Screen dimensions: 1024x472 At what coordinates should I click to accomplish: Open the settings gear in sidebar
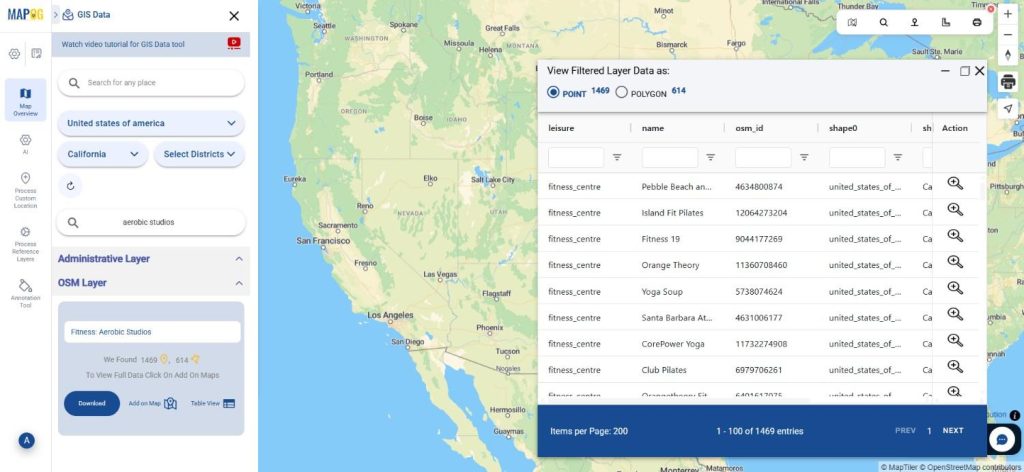(14, 54)
